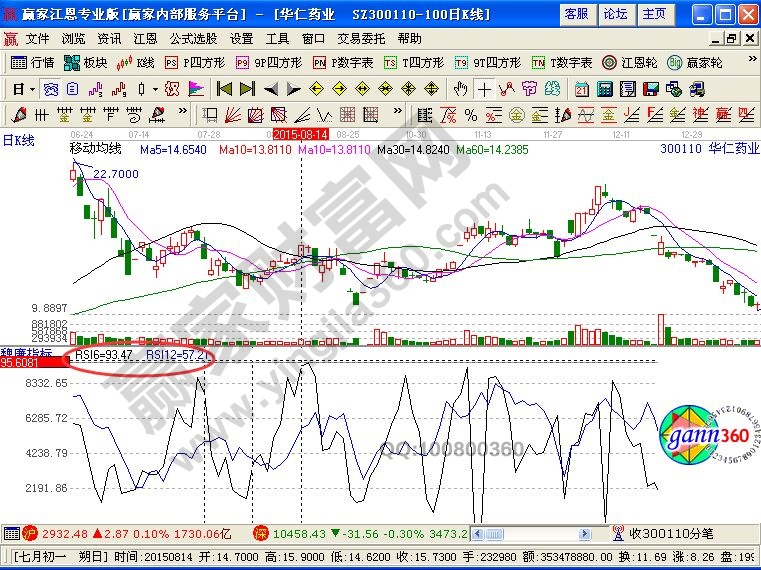Open the T四方形 time square tool
The width and height of the screenshot is (761, 570).
(414, 63)
